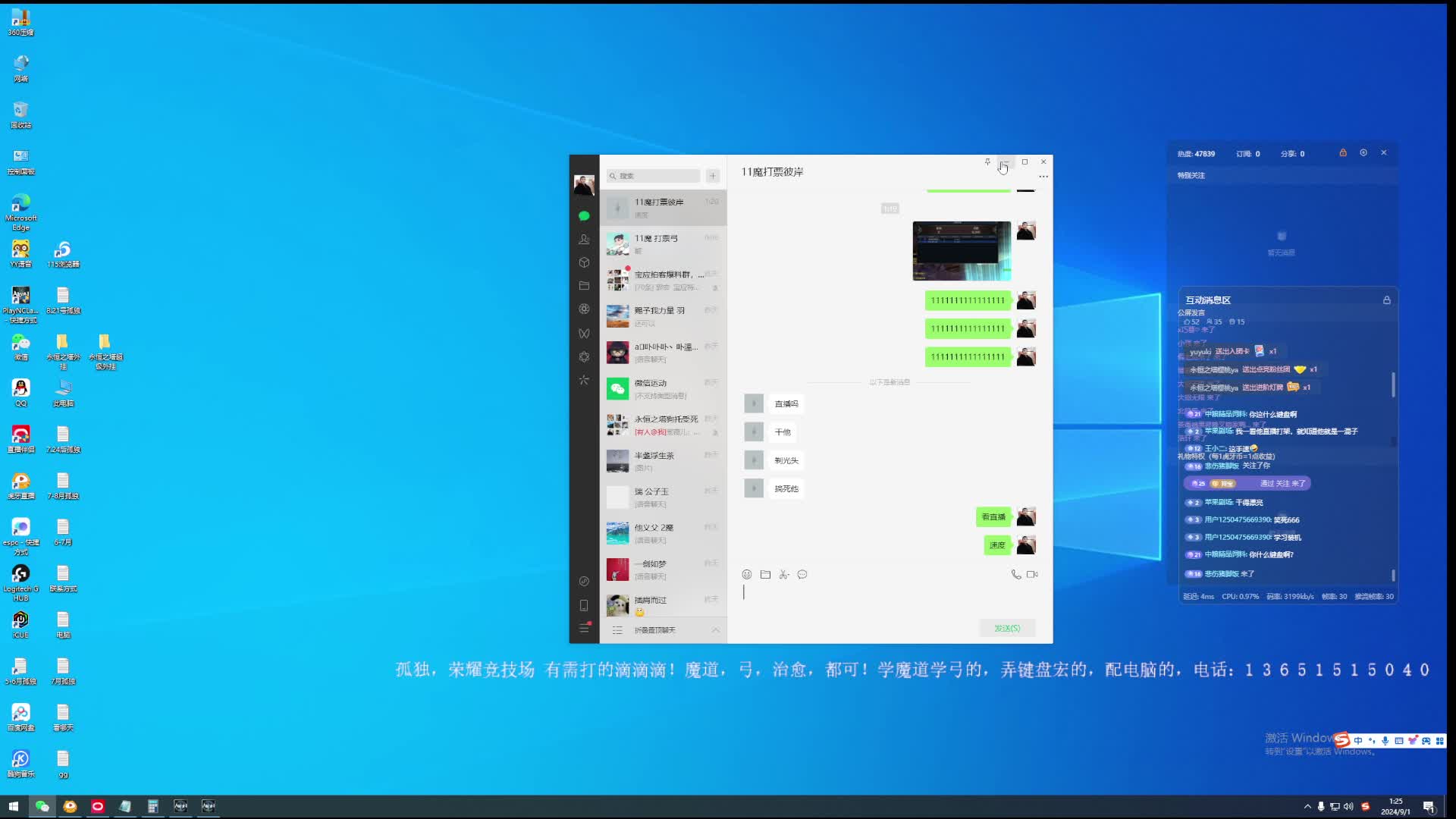Click the send file folder icon
This screenshot has width=1456, height=819.
point(765,575)
